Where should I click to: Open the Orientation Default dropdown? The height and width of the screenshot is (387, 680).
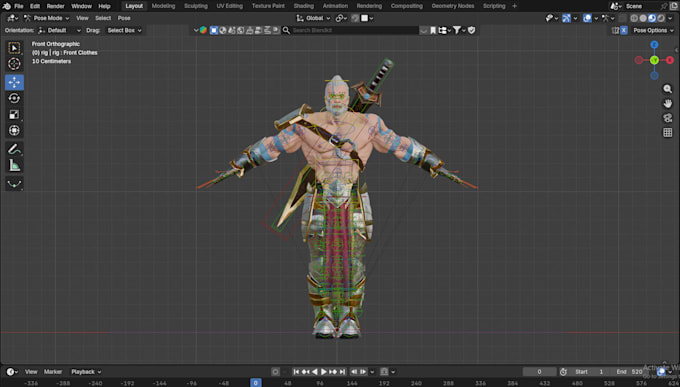tap(59, 30)
